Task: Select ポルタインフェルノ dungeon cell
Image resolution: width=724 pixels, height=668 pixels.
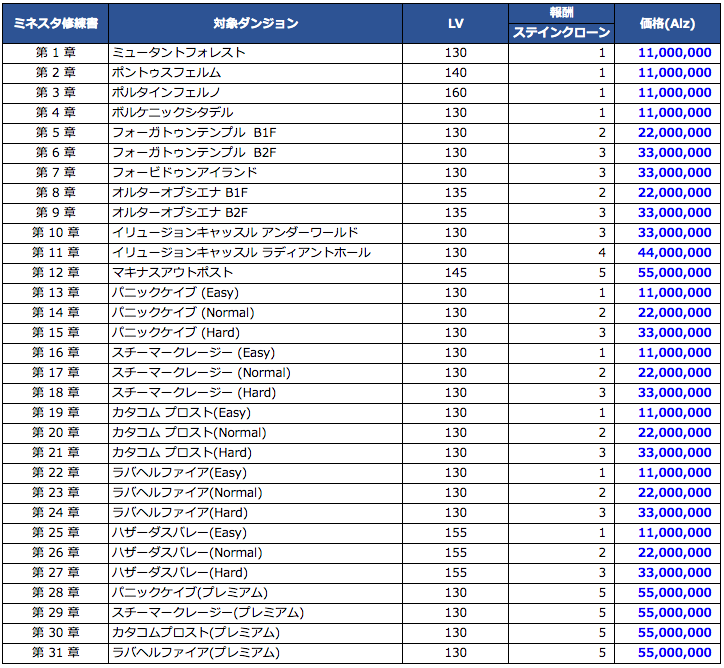Action: click(255, 93)
